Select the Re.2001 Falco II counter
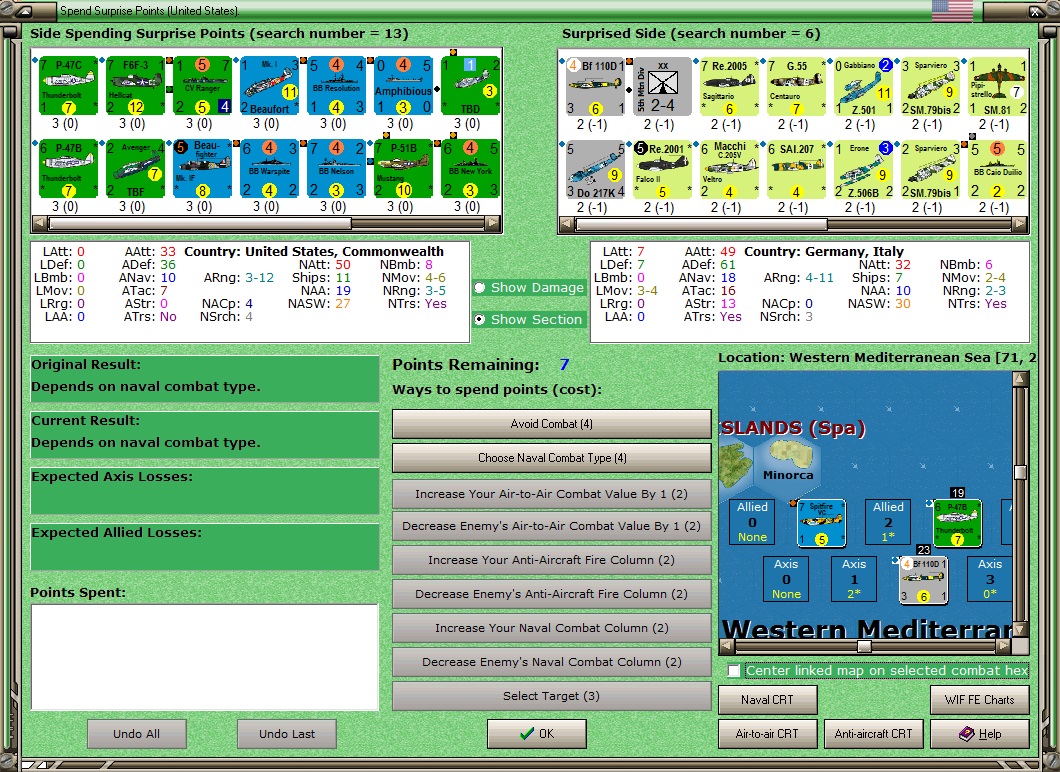1060x772 pixels. point(662,170)
